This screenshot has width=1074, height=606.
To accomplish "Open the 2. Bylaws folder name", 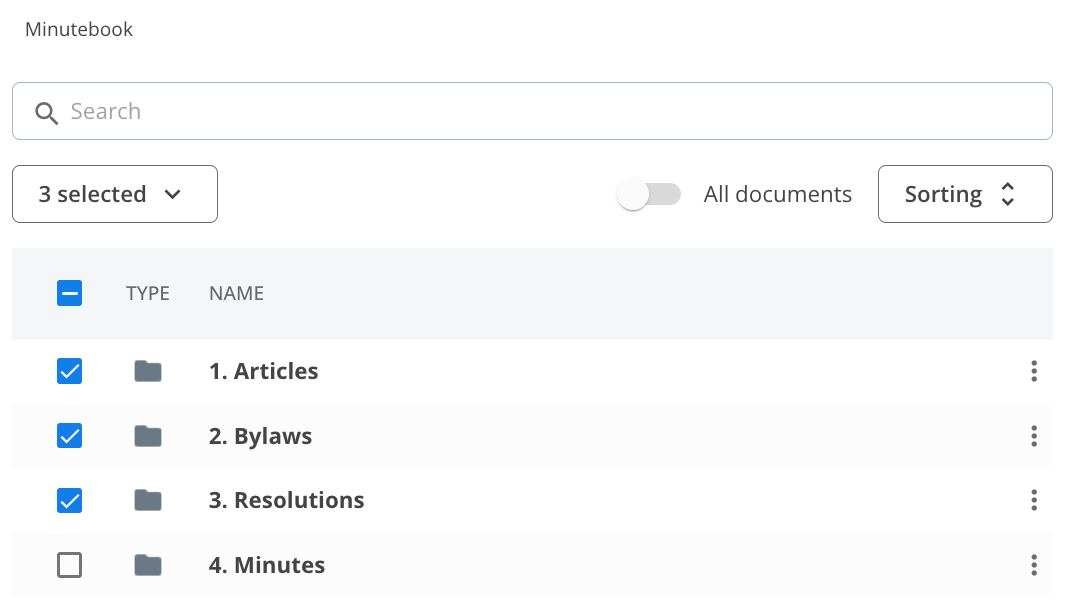I will pyautogui.click(x=260, y=436).
